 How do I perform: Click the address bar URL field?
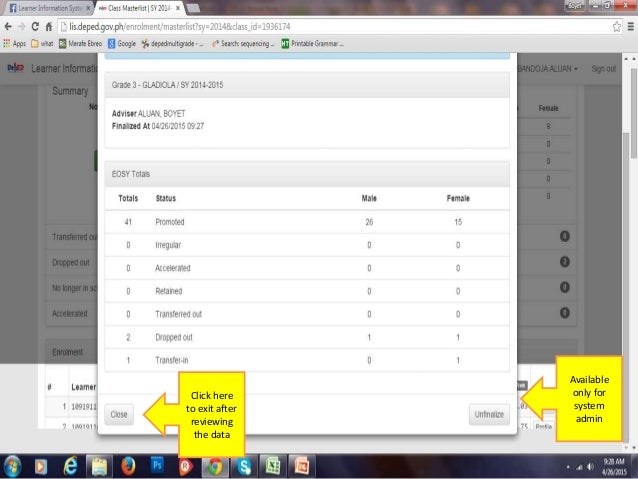pyautogui.click(x=334, y=27)
